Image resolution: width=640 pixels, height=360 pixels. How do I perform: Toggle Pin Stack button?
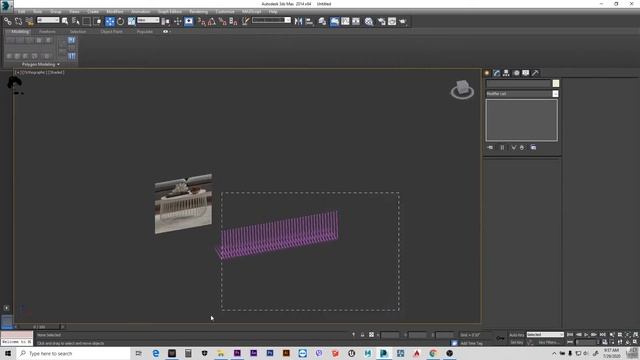point(490,147)
